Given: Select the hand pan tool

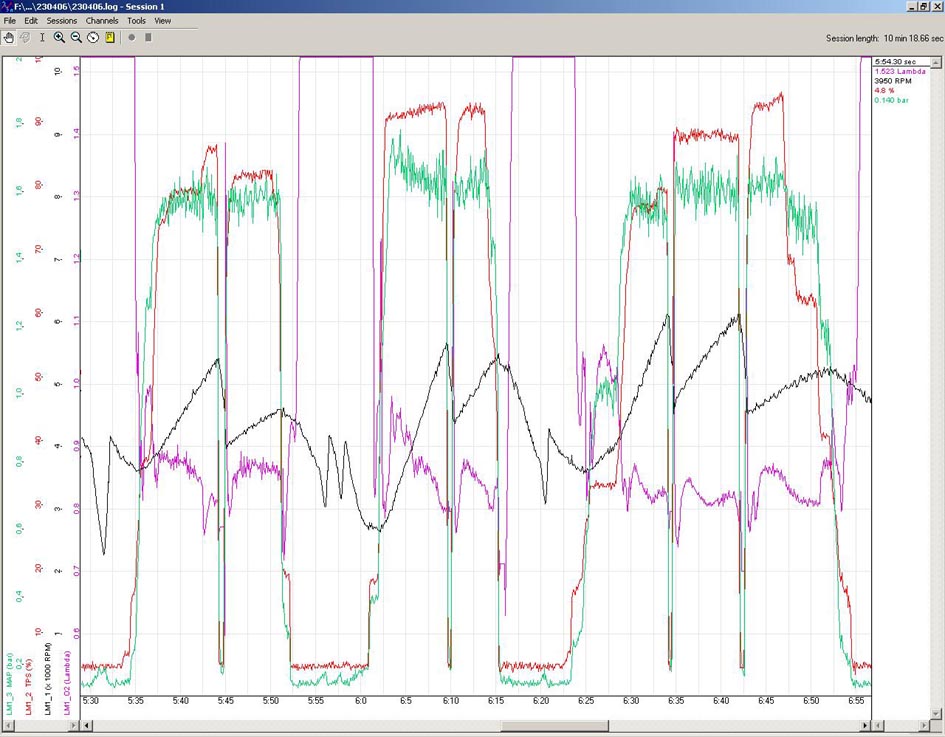Looking at the screenshot, I should [x=8, y=37].
